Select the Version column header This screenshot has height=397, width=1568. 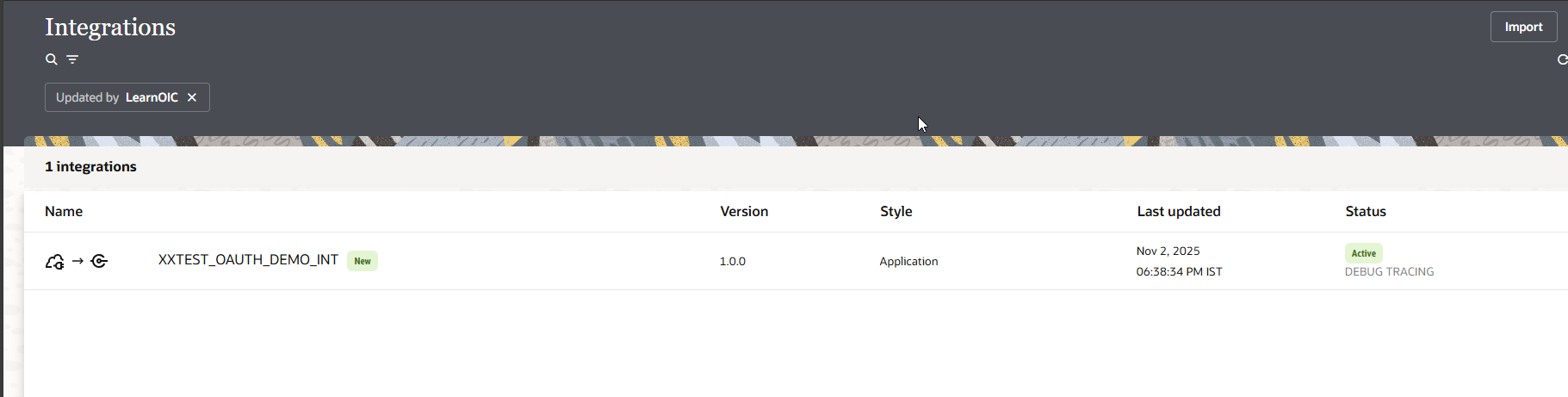(744, 211)
